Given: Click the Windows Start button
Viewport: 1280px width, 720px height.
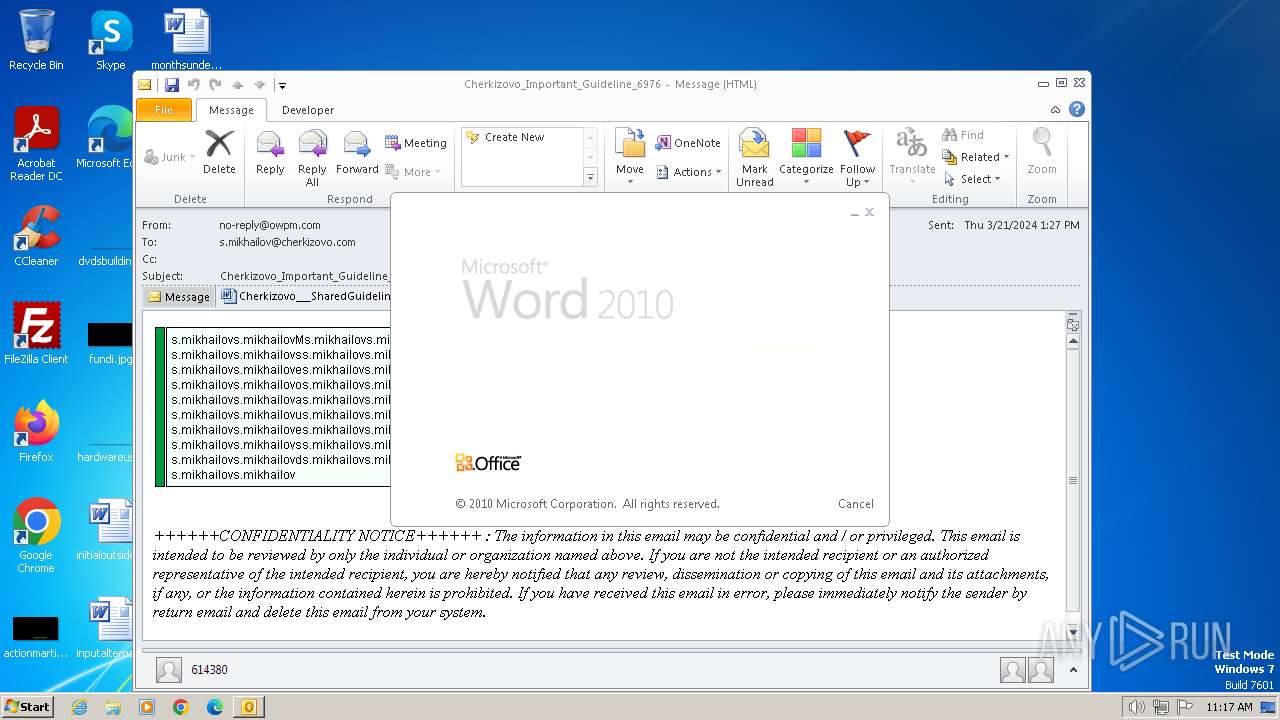Looking at the screenshot, I should (27, 707).
